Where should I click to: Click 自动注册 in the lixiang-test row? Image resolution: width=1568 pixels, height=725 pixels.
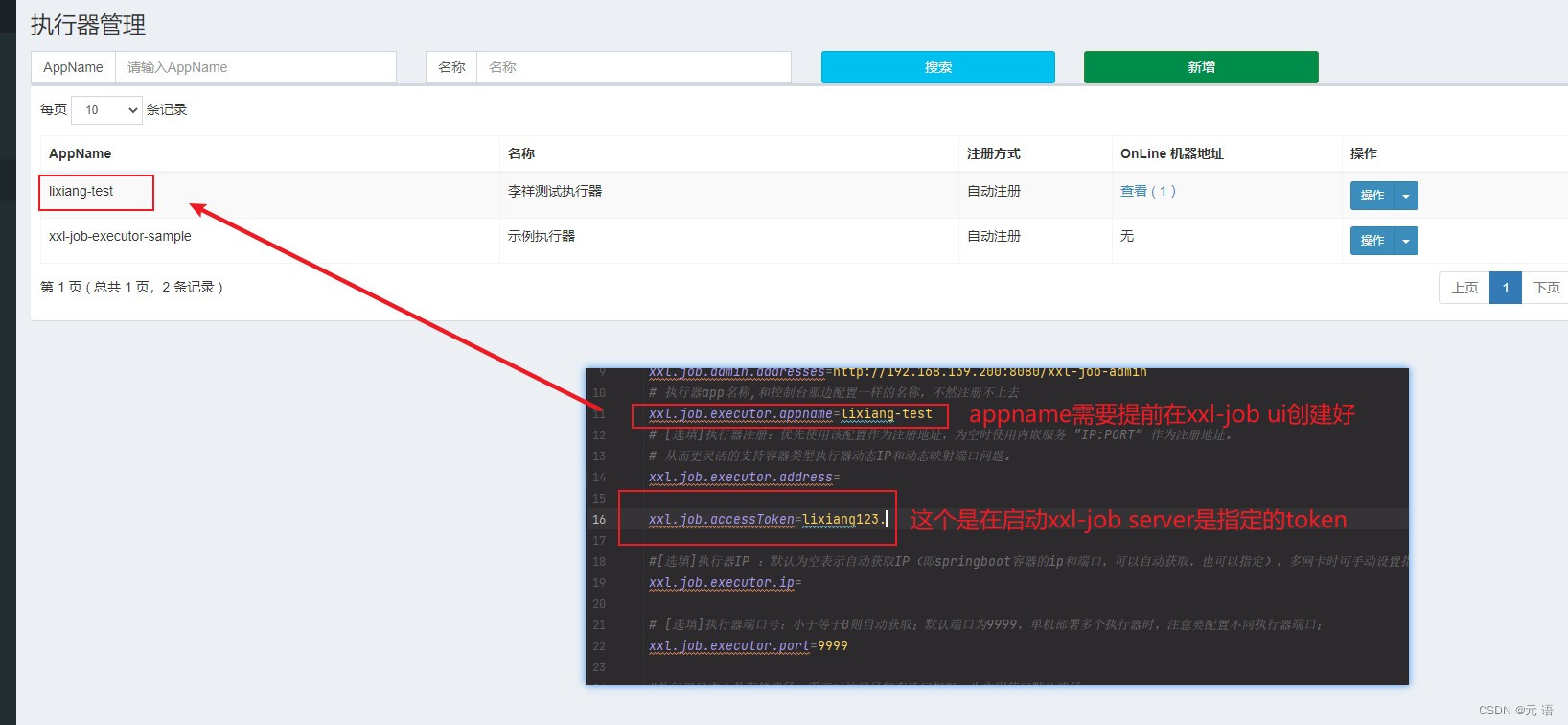tap(994, 191)
